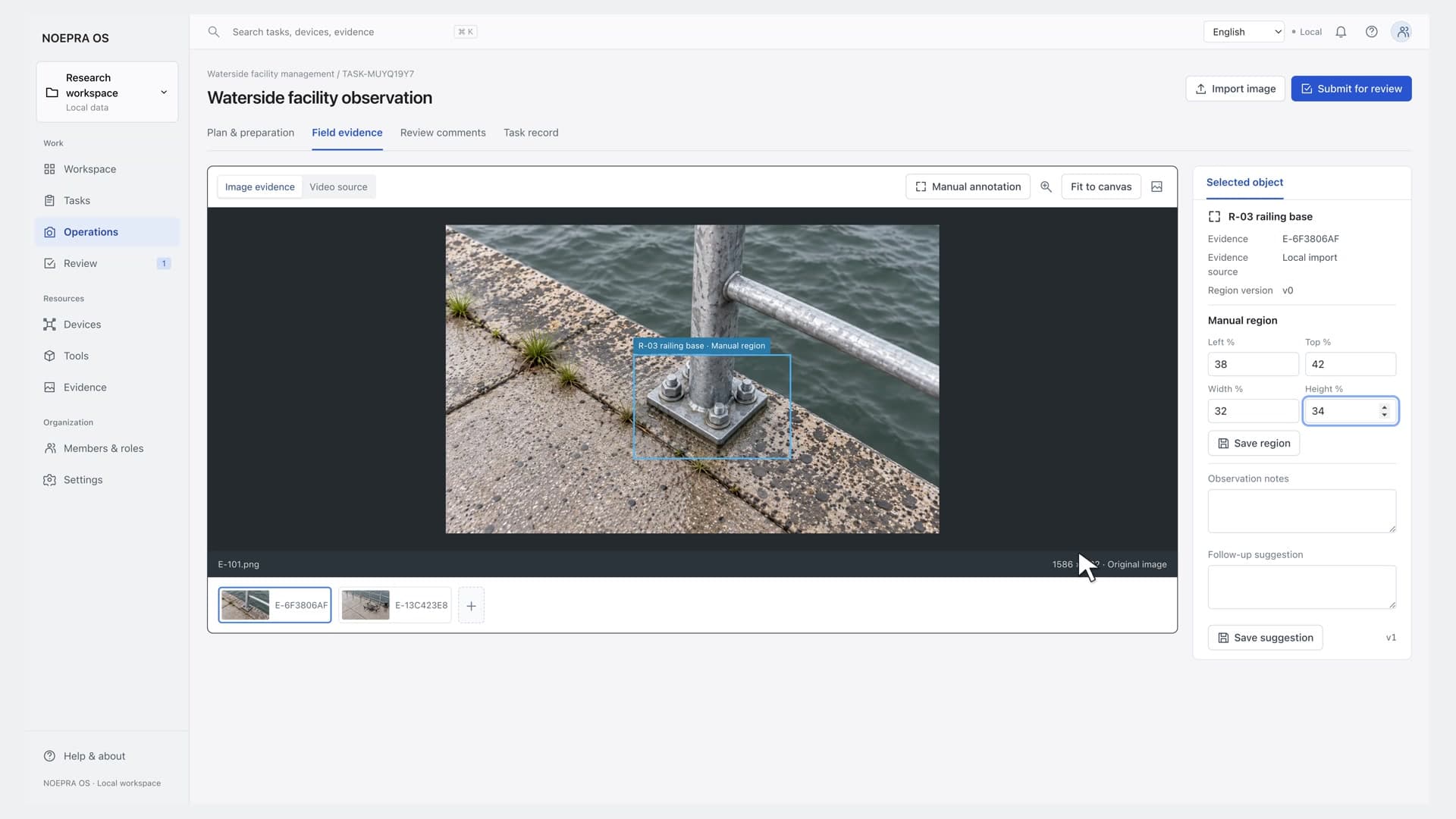Image resolution: width=1456 pixels, height=819 pixels.
Task: Click the Workspace grid icon in sidebar
Action: [x=49, y=169]
